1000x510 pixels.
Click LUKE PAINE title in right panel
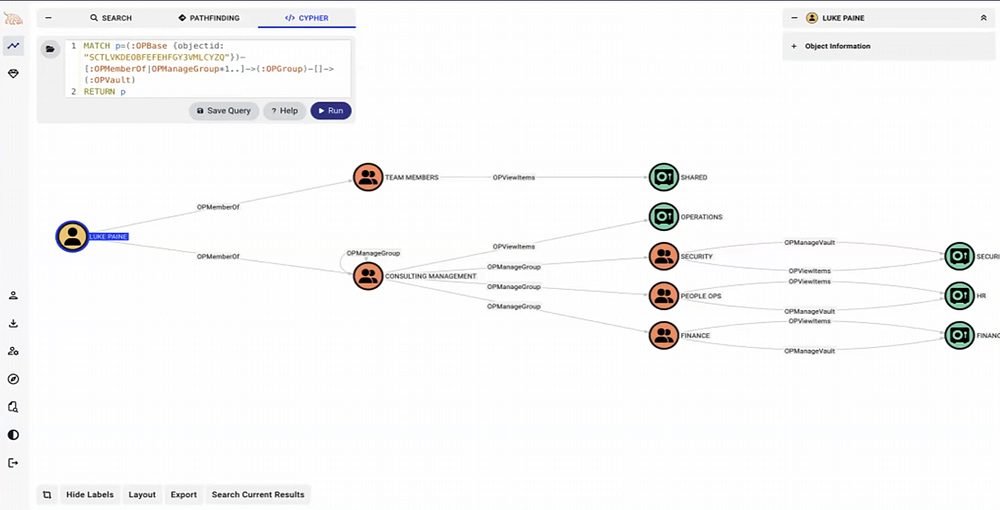[843, 18]
